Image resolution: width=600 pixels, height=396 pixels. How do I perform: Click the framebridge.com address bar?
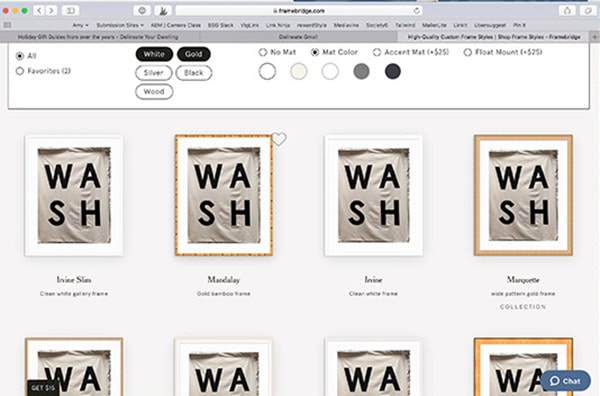click(x=299, y=11)
